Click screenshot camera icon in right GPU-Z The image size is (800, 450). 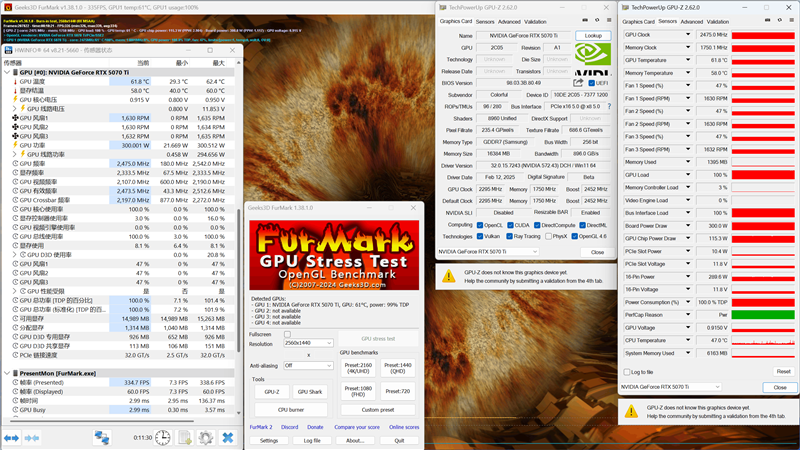767,20
